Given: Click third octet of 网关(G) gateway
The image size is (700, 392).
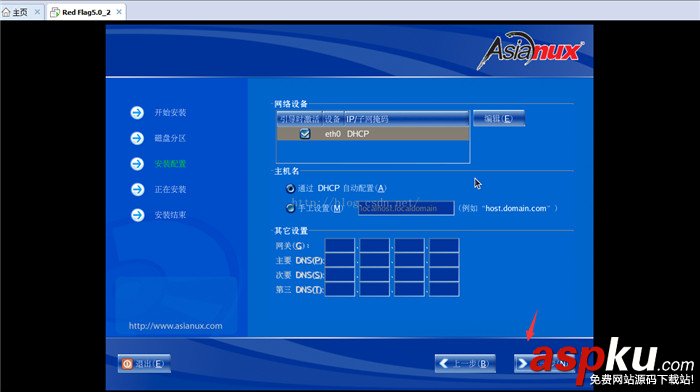Looking at the screenshot, I should click(x=409, y=246).
